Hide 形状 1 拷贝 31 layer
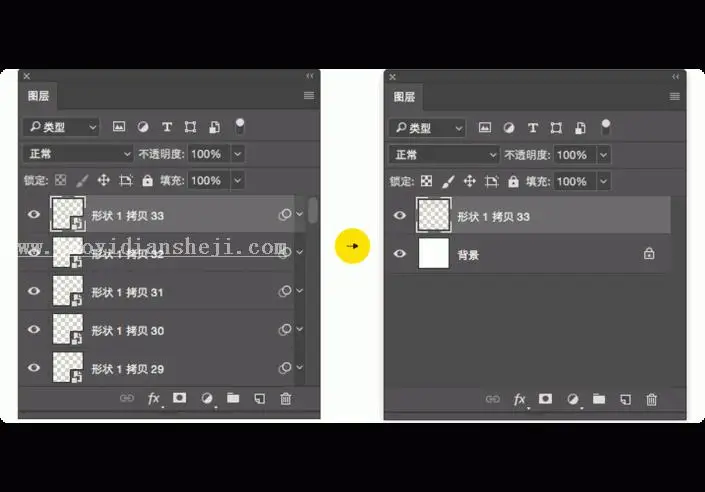Viewport: 705px width, 492px height. coord(34,291)
